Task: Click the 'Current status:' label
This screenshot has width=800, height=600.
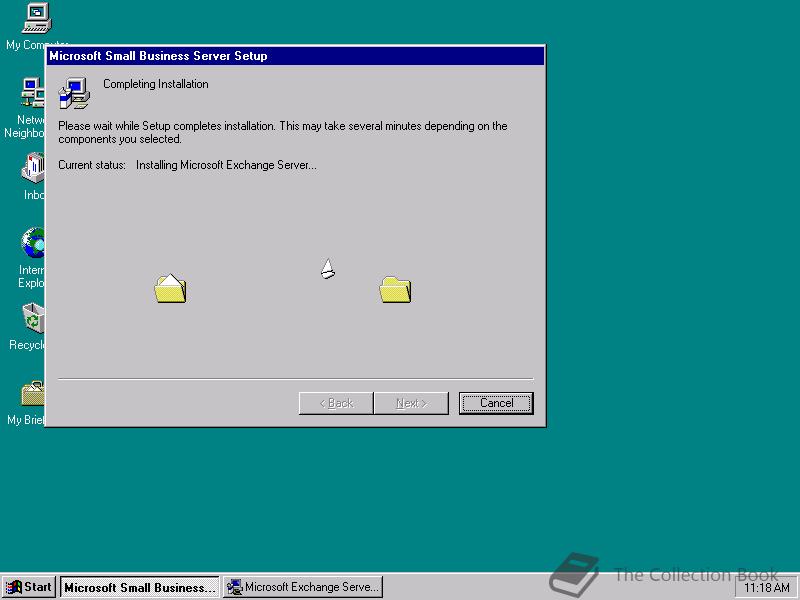Action: tap(92, 165)
